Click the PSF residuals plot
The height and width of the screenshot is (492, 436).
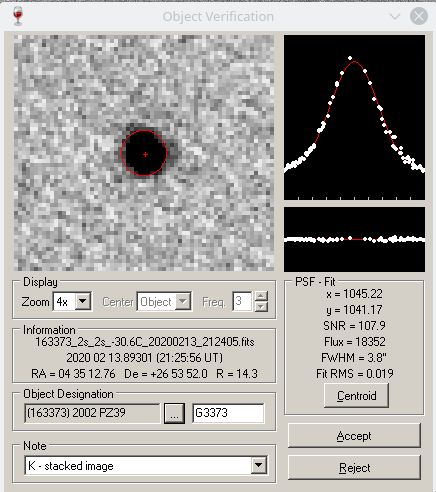point(354,239)
